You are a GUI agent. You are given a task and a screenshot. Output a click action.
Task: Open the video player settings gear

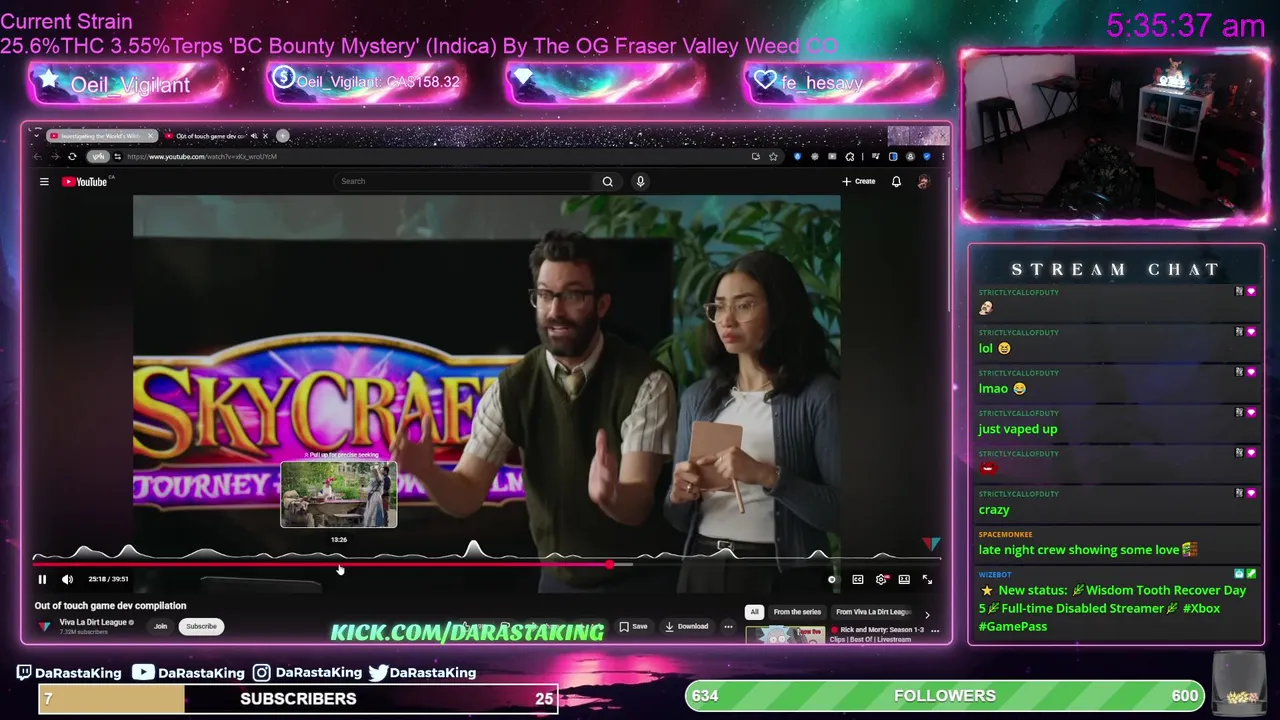881,579
